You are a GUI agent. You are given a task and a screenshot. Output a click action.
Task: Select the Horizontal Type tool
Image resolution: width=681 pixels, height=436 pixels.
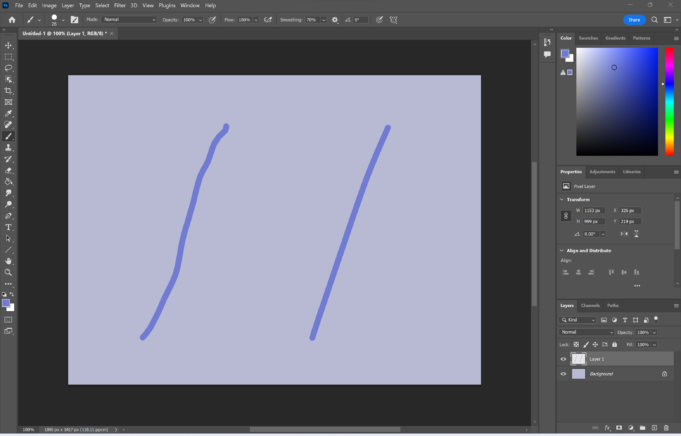pyautogui.click(x=8, y=227)
